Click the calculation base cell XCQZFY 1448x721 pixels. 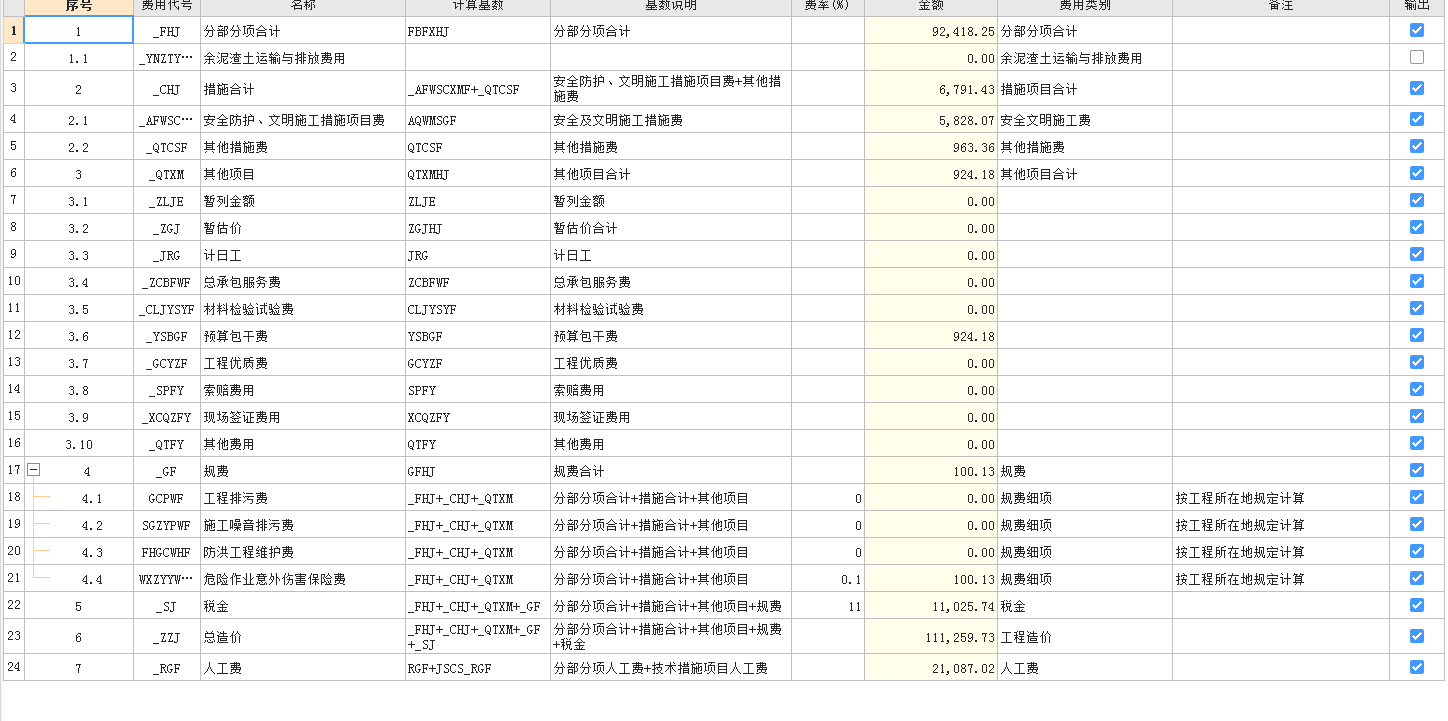point(477,417)
